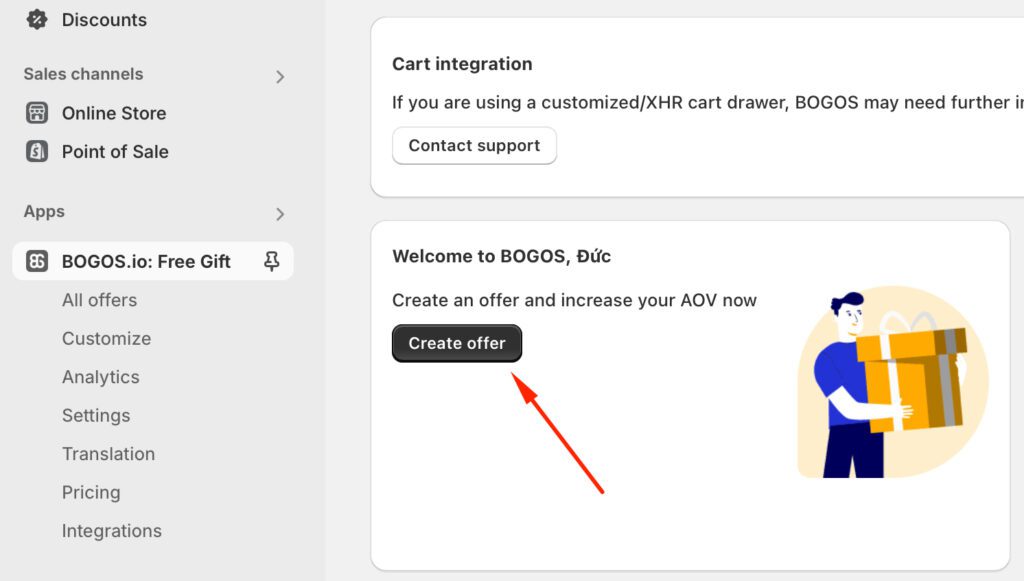Unpin BOGOS.io app using the pin icon
The image size is (1024, 581).
pos(271,261)
